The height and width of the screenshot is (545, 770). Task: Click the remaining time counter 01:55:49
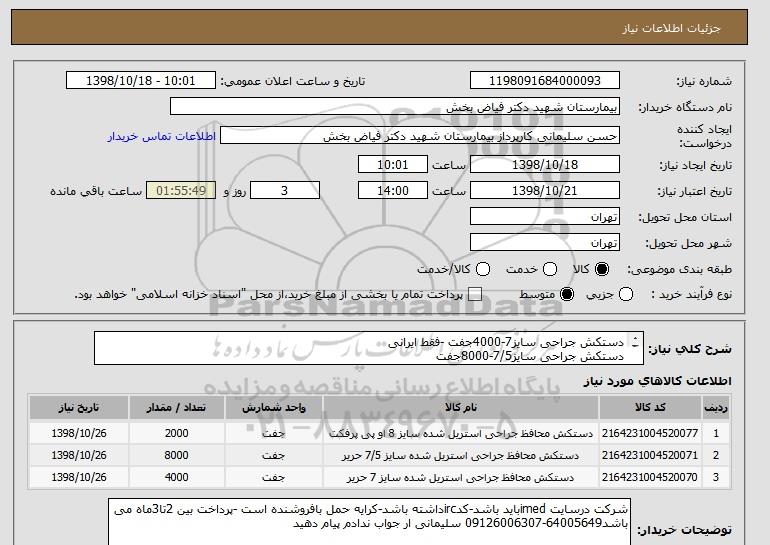click(x=181, y=191)
